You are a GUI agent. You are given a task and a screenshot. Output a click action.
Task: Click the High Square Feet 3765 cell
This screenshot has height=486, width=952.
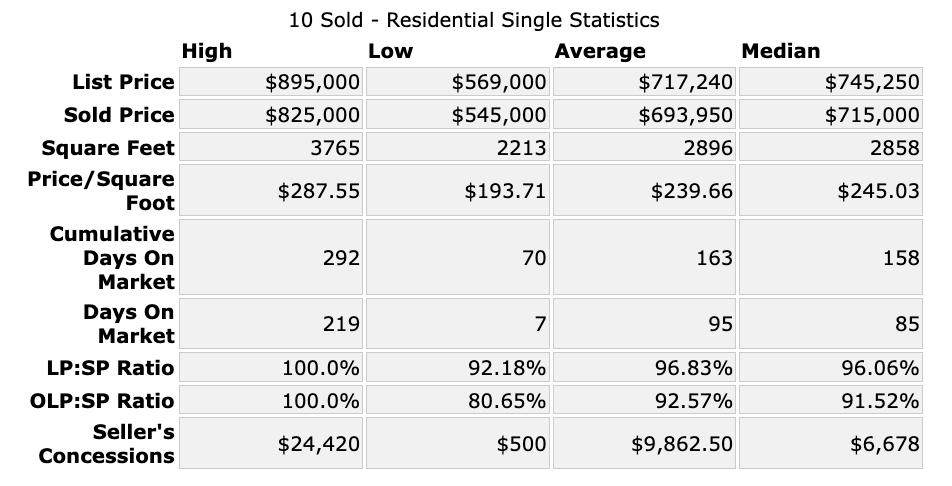pos(271,148)
